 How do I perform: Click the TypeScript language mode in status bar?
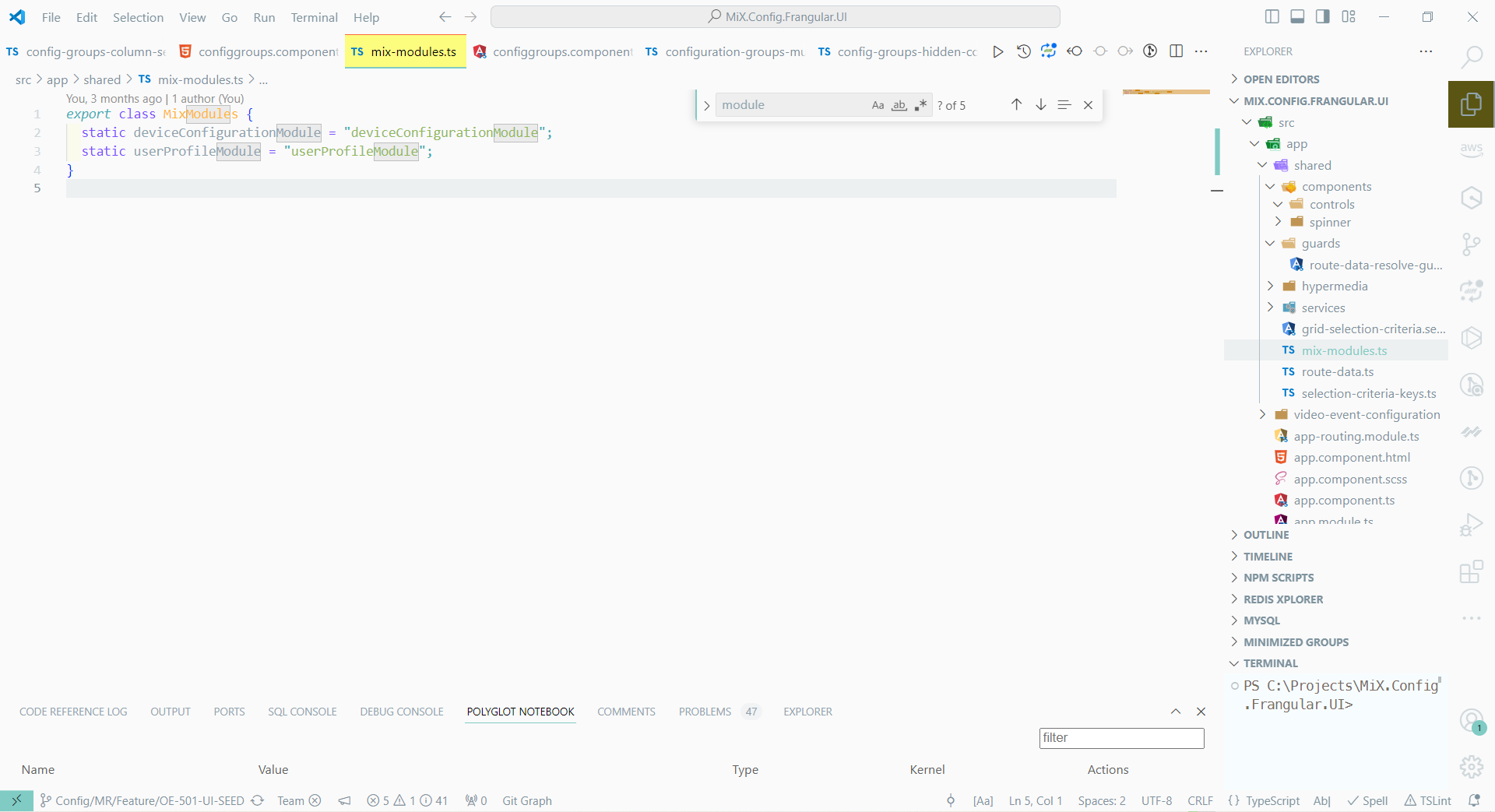[x=1272, y=800]
